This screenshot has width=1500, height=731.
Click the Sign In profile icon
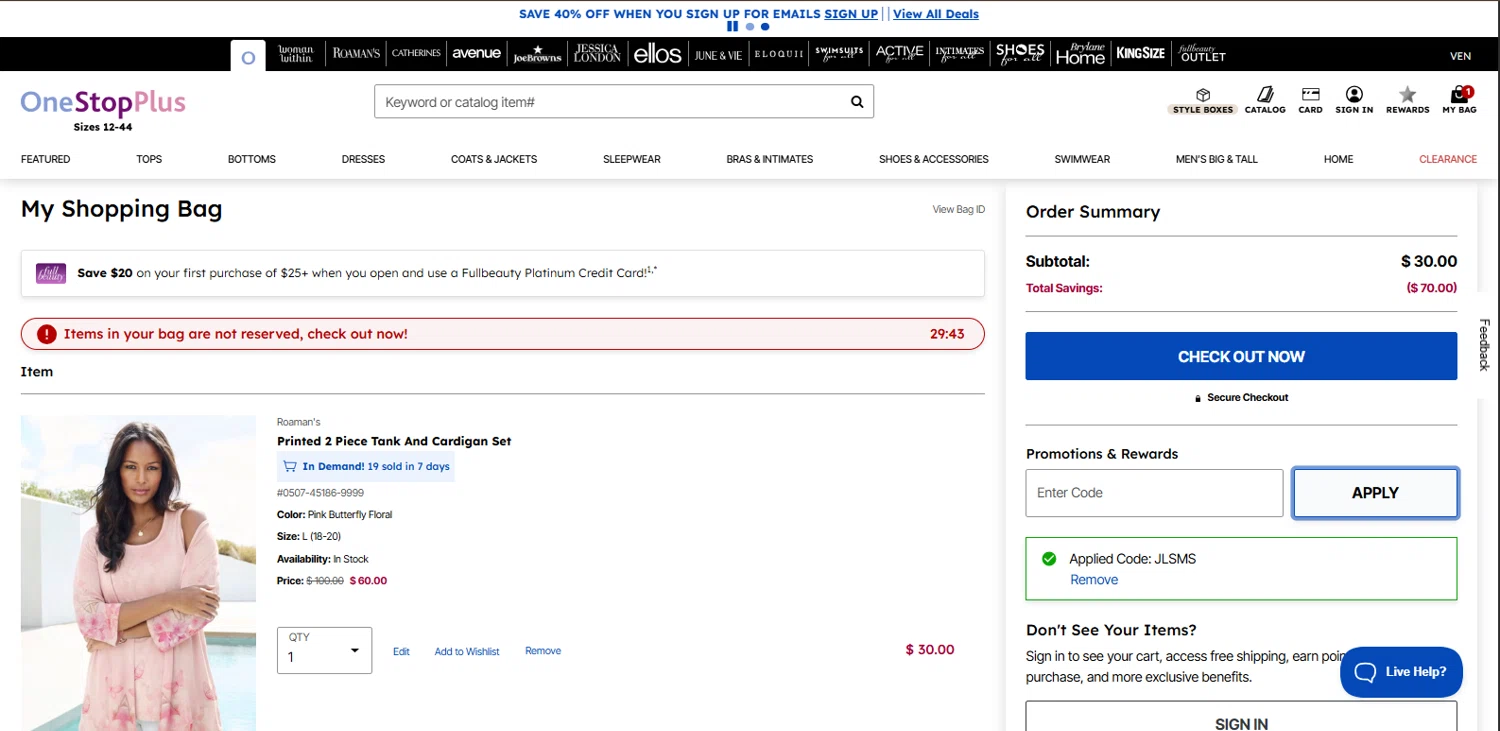point(1354,96)
